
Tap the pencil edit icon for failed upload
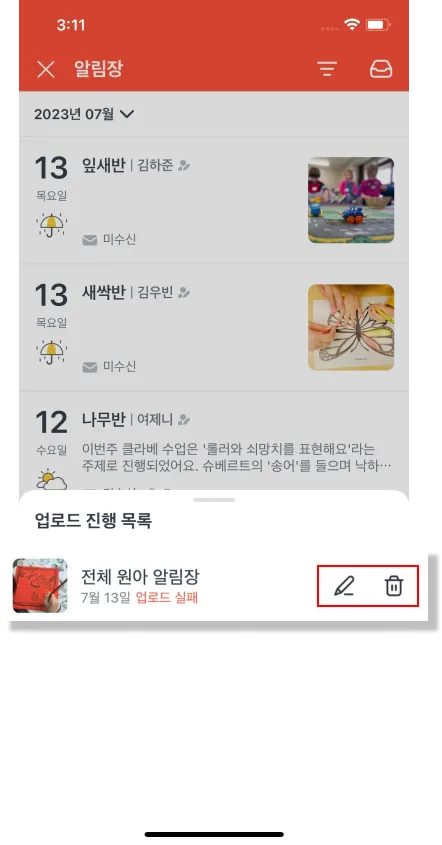click(x=344, y=586)
